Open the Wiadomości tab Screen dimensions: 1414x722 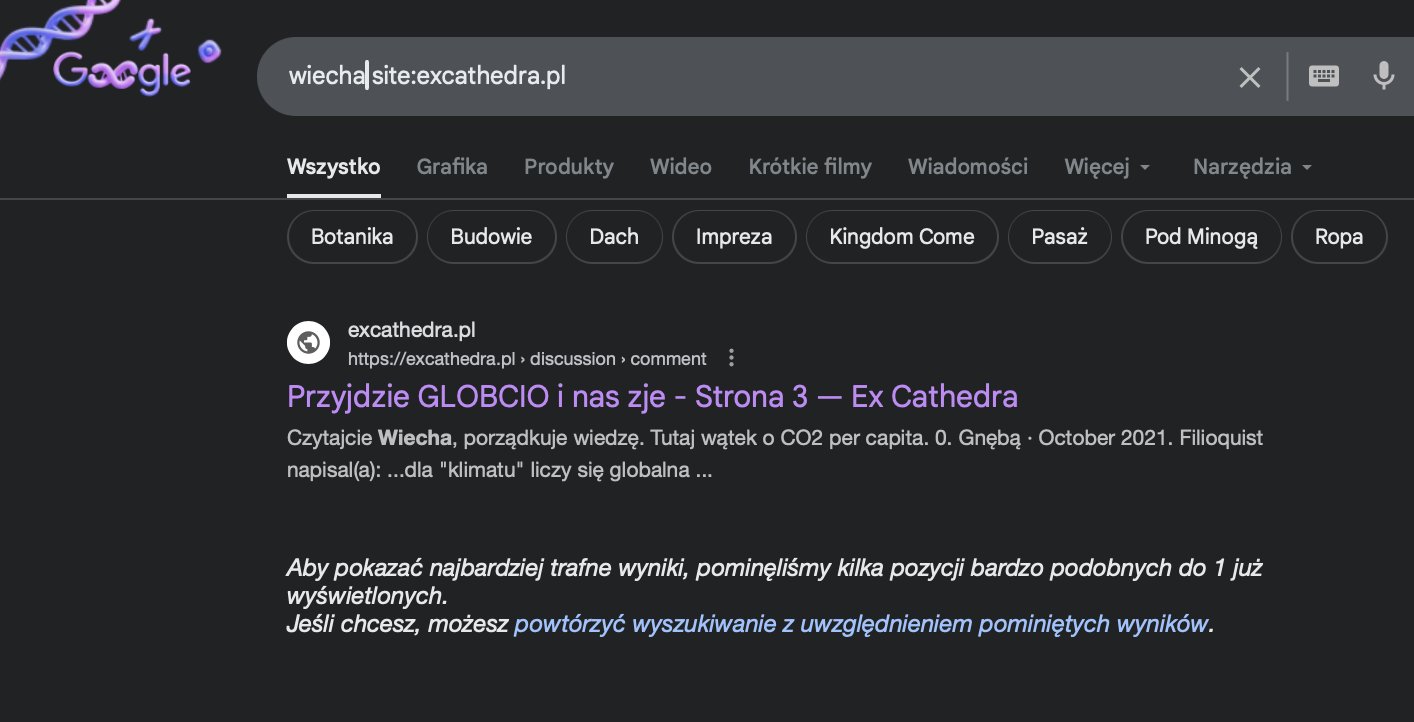pyautogui.click(x=968, y=167)
